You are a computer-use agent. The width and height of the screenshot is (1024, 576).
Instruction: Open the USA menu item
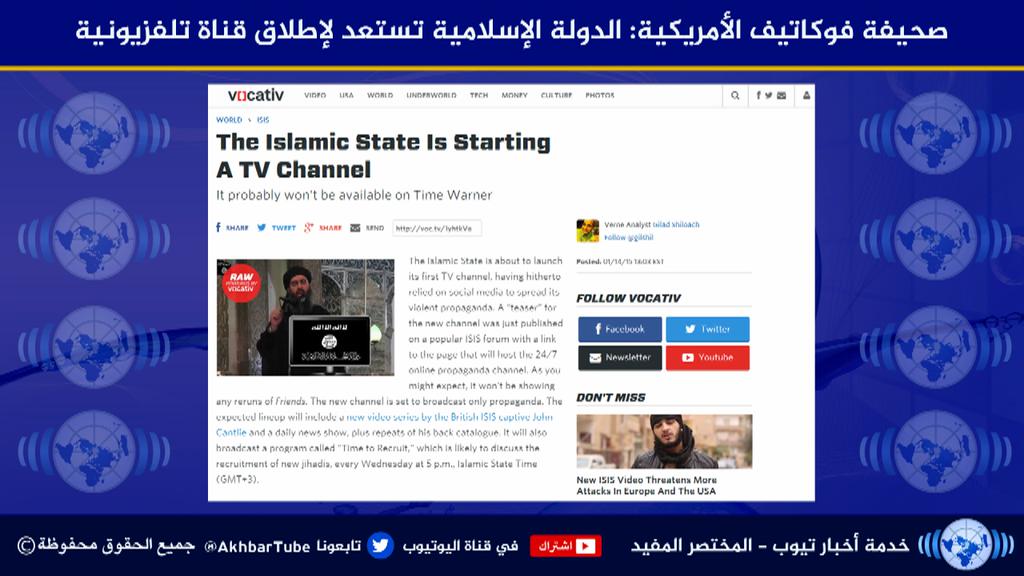click(x=346, y=95)
